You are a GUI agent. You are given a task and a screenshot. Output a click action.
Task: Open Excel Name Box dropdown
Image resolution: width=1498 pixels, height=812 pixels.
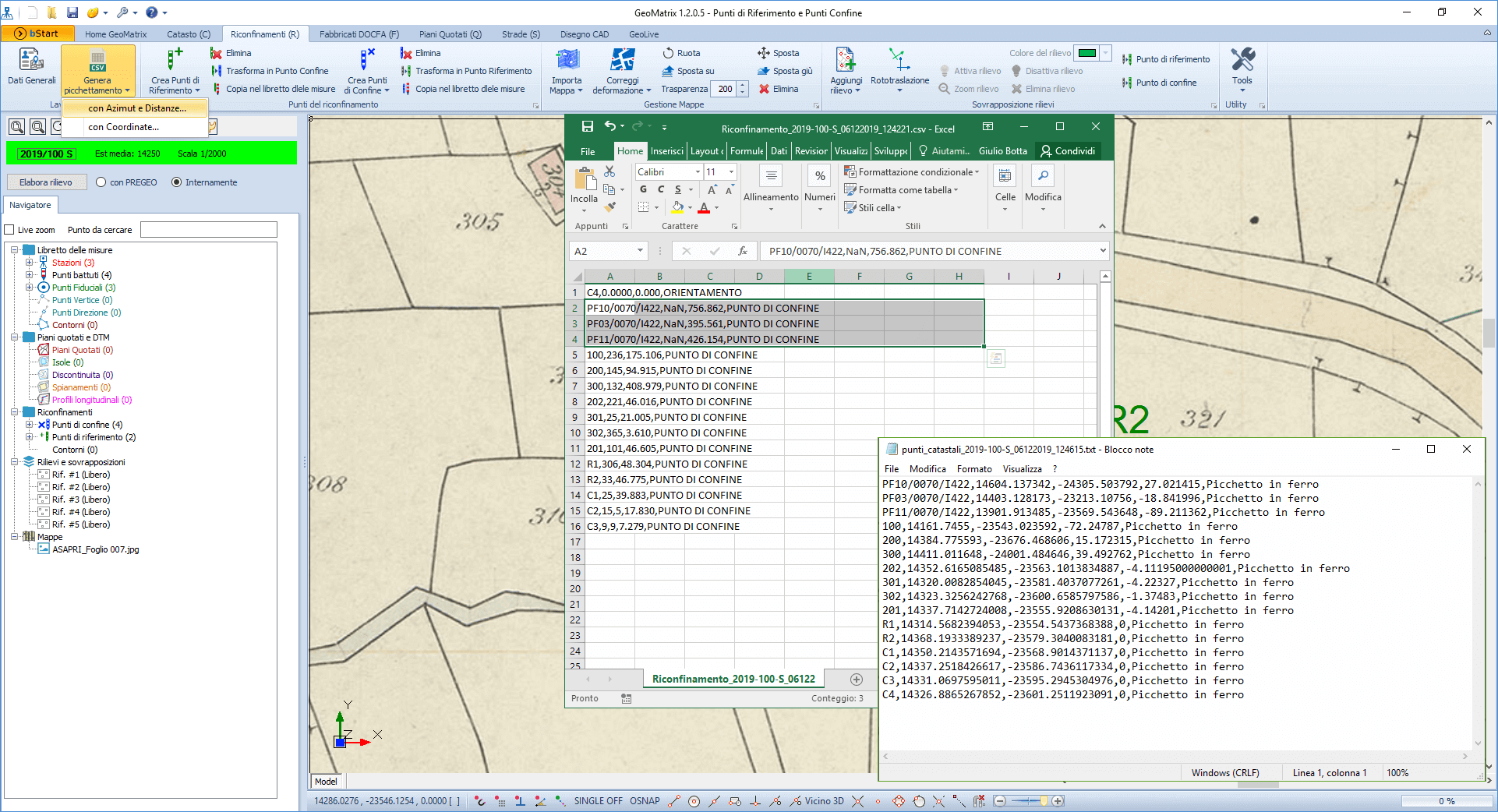click(640, 251)
